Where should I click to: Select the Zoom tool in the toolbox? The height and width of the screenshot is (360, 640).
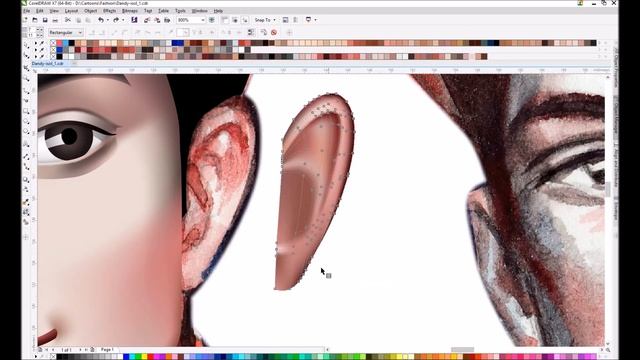tap(26, 78)
